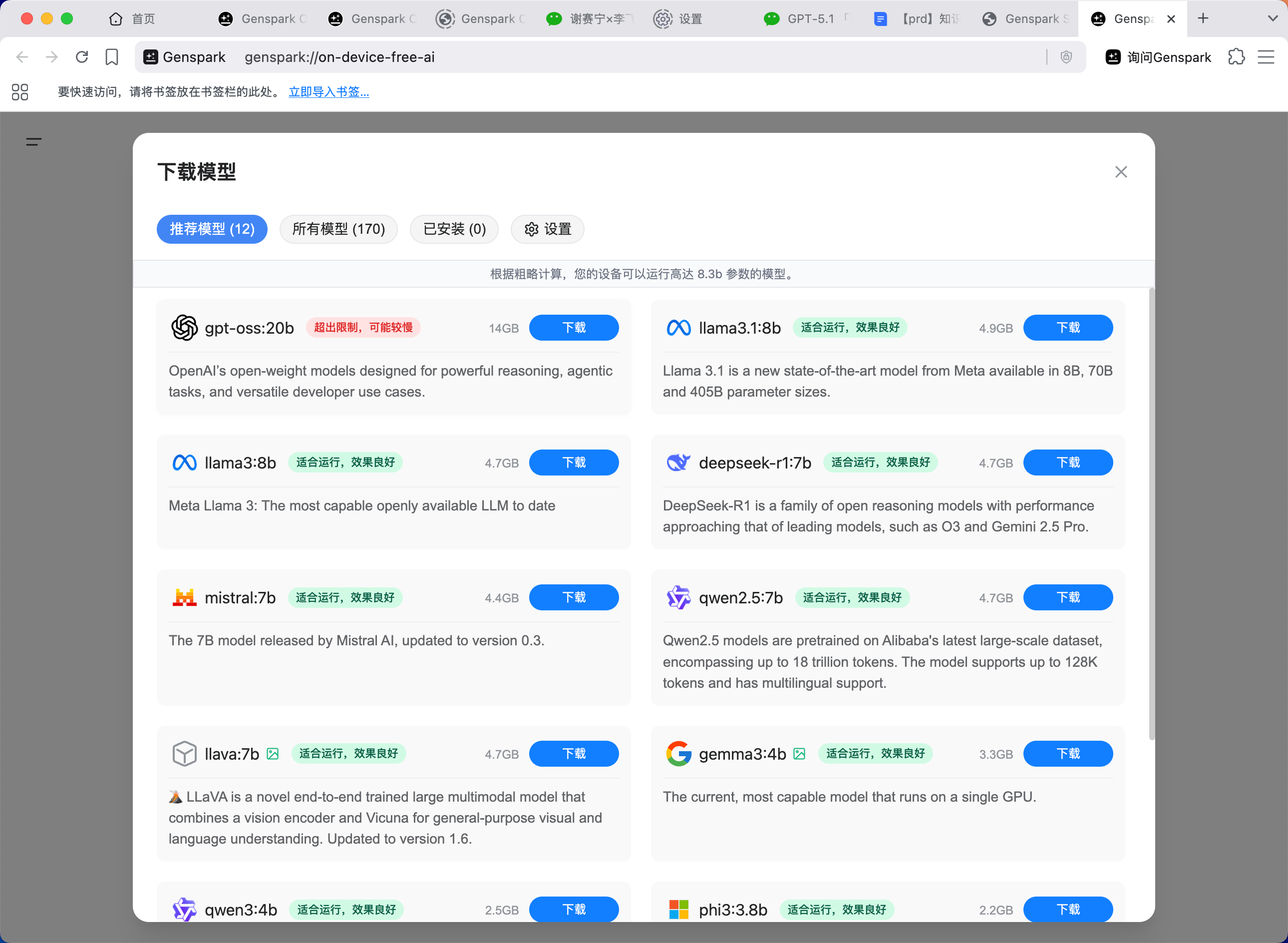
Task: Open the 设置 tab with gear icon
Action: tap(548, 229)
